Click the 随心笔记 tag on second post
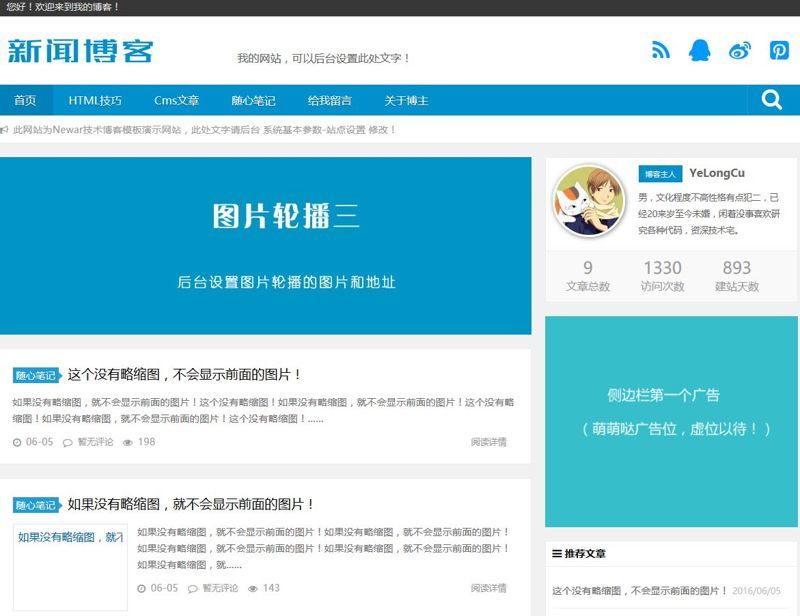The width and height of the screenshot is (800, 616). point(36,505)
